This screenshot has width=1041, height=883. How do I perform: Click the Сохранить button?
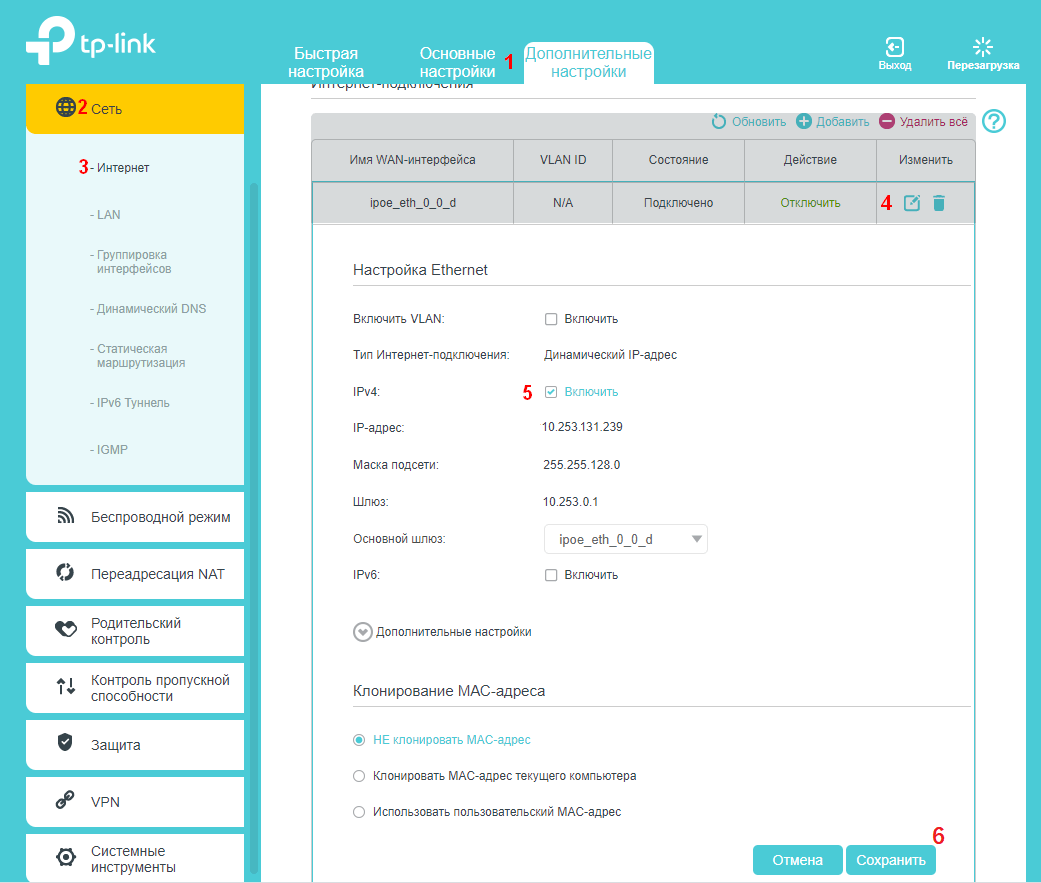click(891, 860)
